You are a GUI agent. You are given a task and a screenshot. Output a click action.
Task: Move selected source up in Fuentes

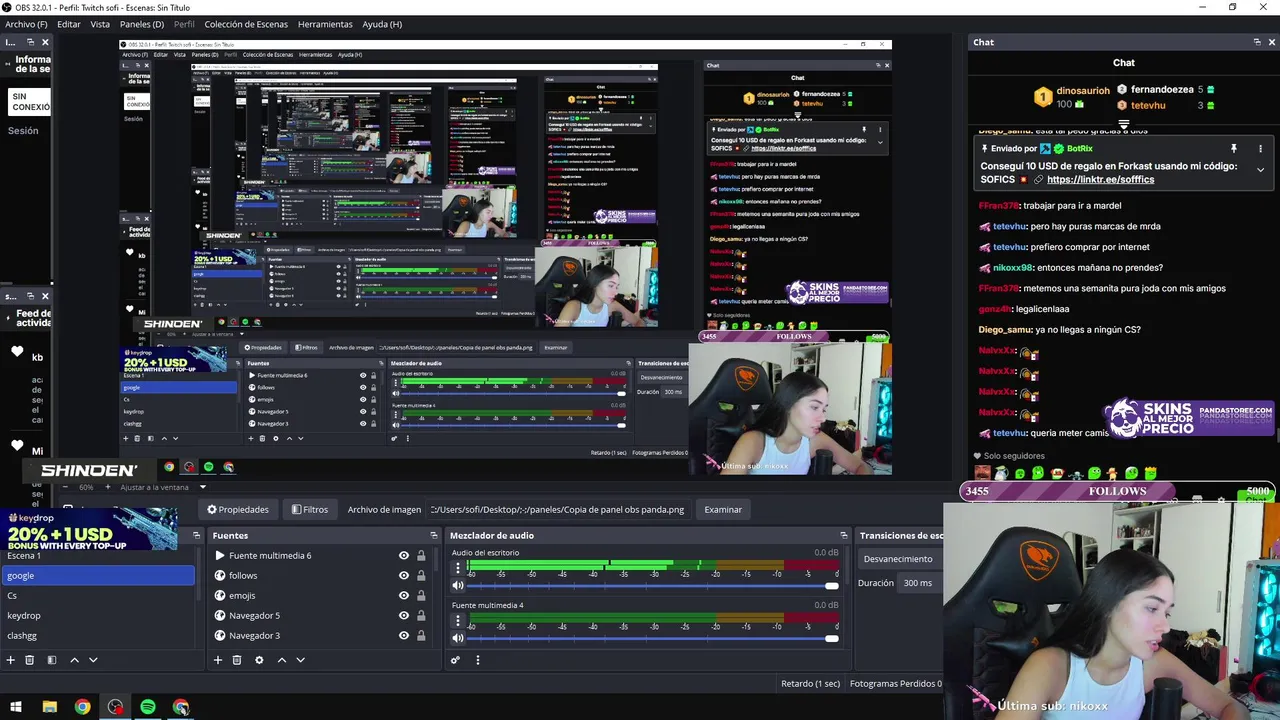click(281, 660)
